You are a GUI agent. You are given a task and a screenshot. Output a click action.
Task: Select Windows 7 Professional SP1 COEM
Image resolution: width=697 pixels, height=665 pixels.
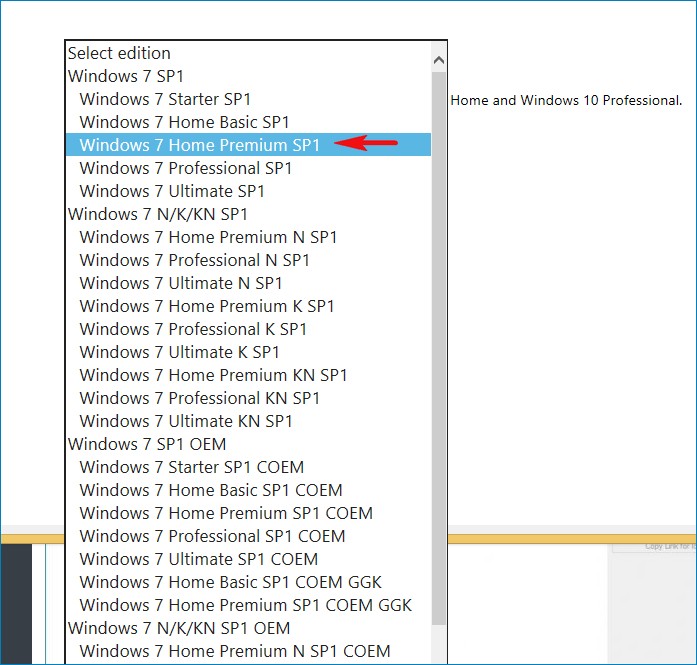248,536
